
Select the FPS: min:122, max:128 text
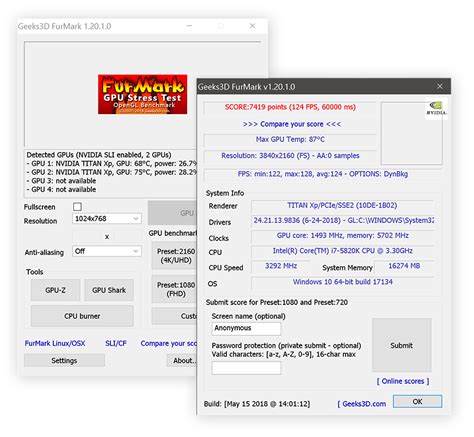[323, 174]
